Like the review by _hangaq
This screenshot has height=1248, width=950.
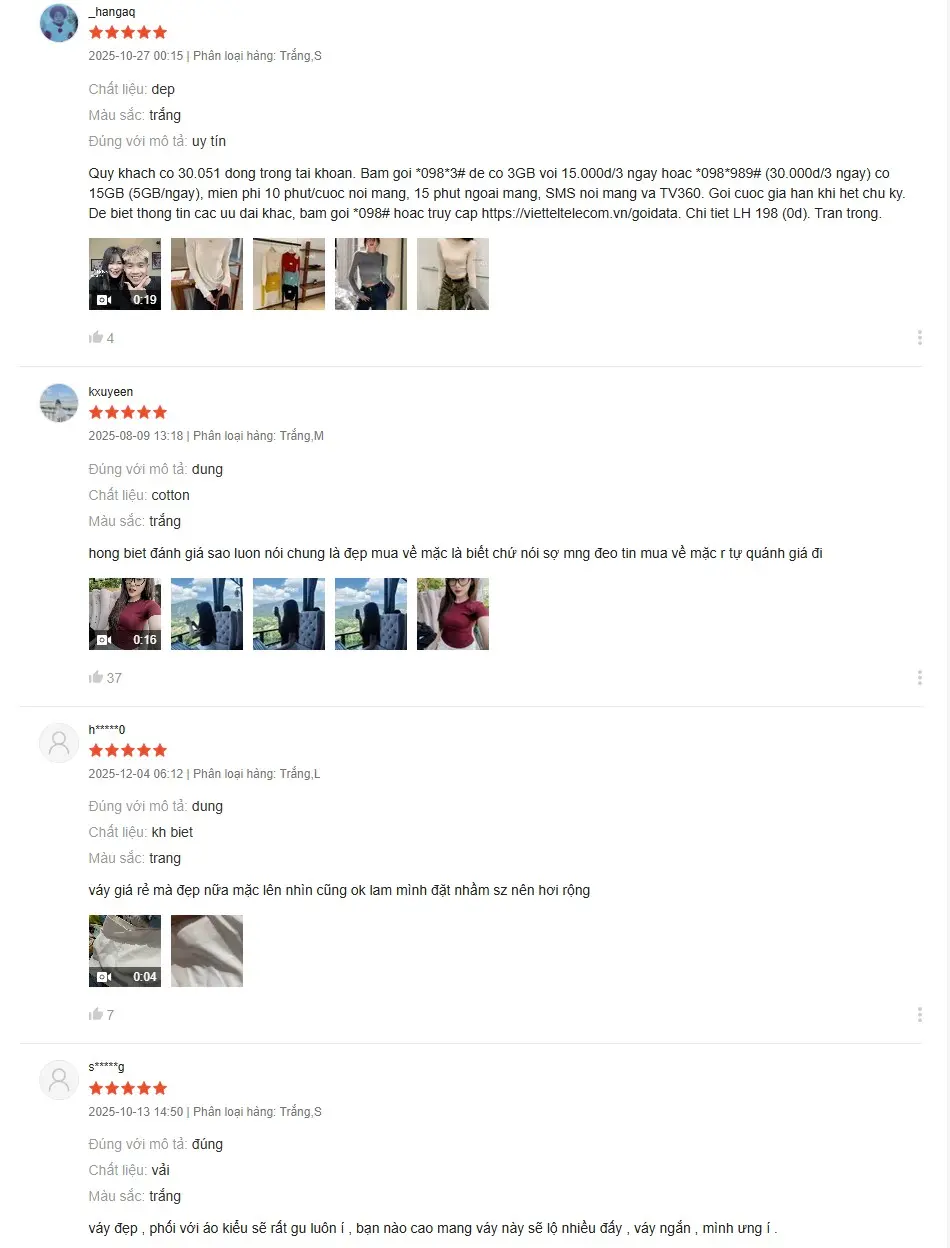click(96, 338)
